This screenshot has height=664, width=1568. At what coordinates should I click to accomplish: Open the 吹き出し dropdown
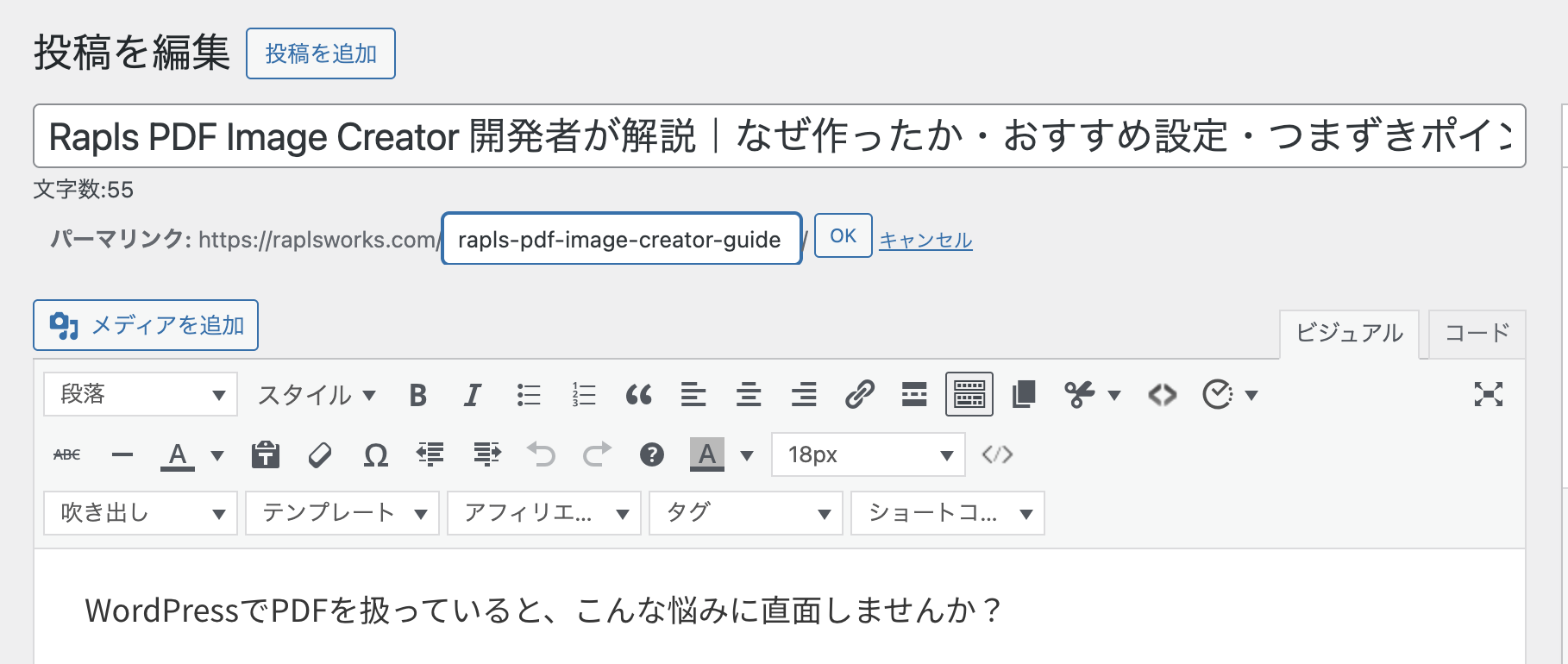(x=141, y=513)
